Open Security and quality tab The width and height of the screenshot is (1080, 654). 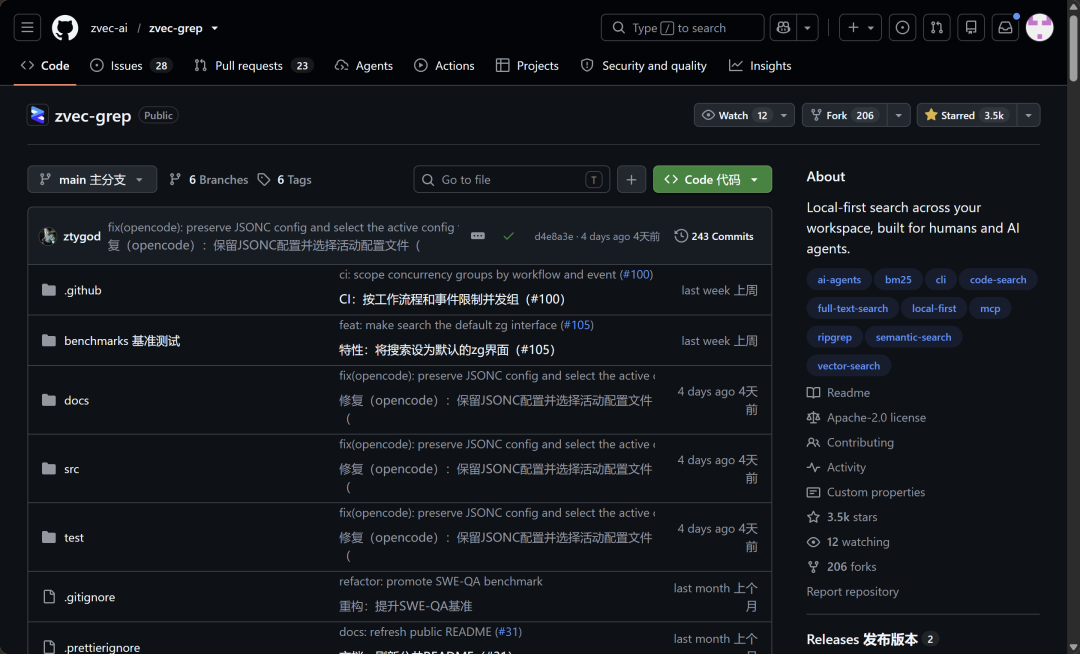click(x=644, y=65)
